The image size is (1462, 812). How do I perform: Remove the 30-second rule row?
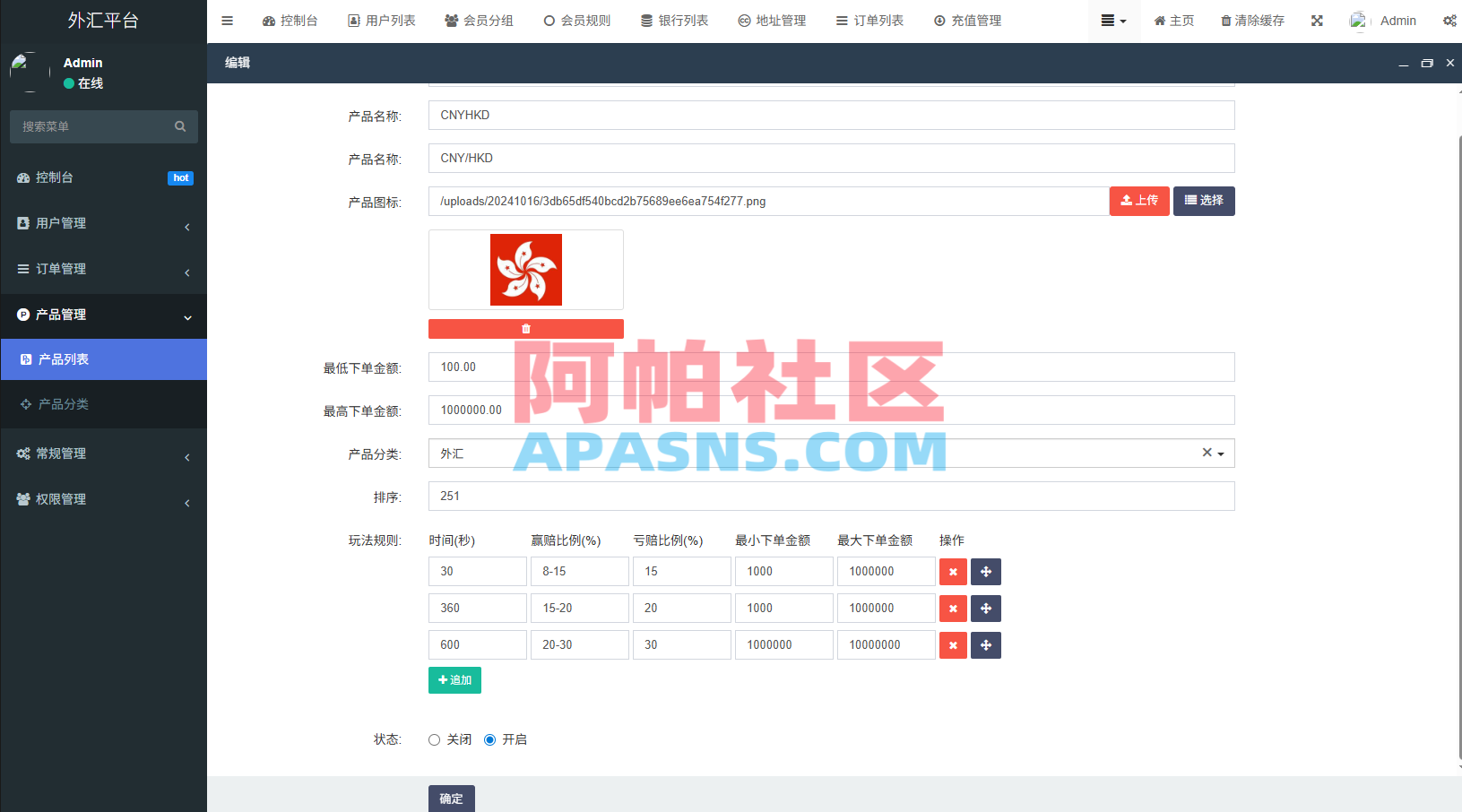953,572
